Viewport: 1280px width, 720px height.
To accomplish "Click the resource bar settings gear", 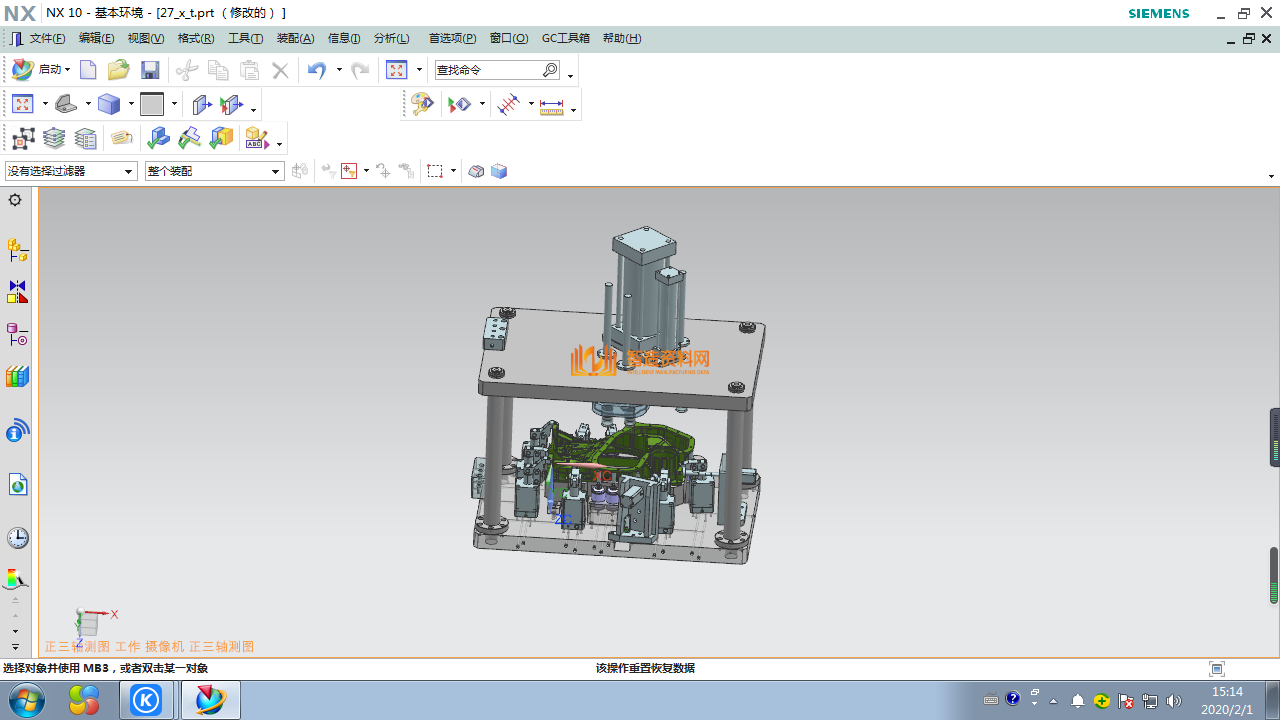I will (15, 200).
